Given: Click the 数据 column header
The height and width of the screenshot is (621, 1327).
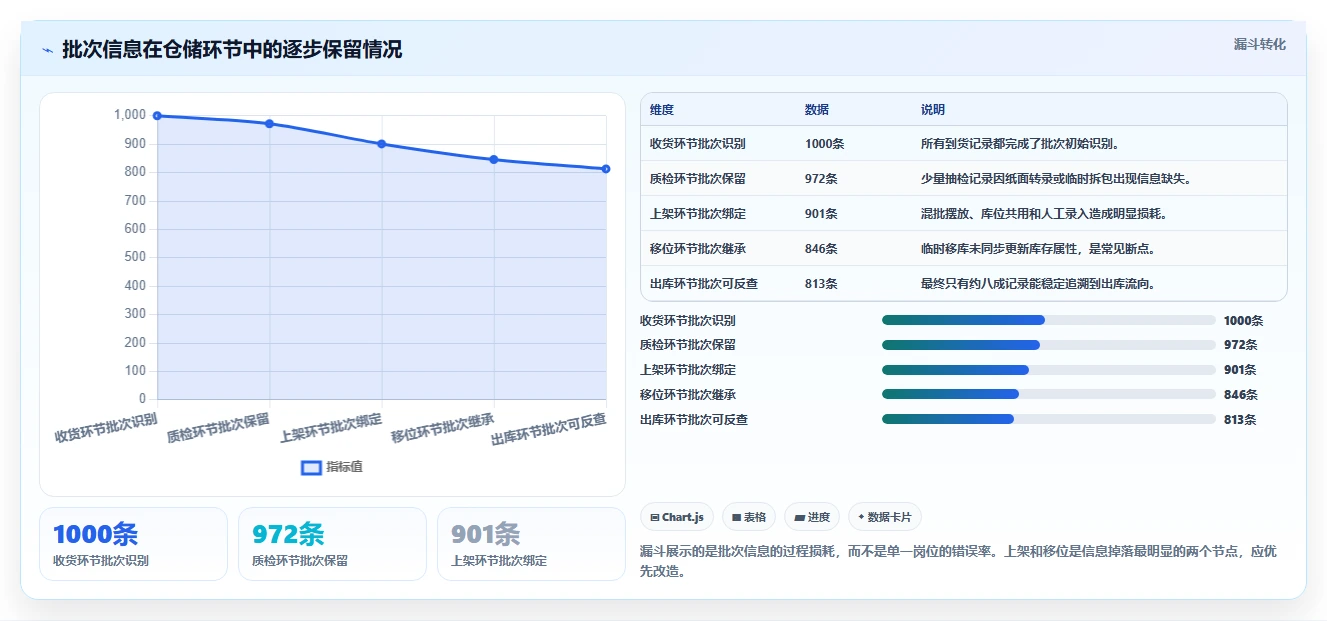Looking at the screenshot, I should (817, 110).
